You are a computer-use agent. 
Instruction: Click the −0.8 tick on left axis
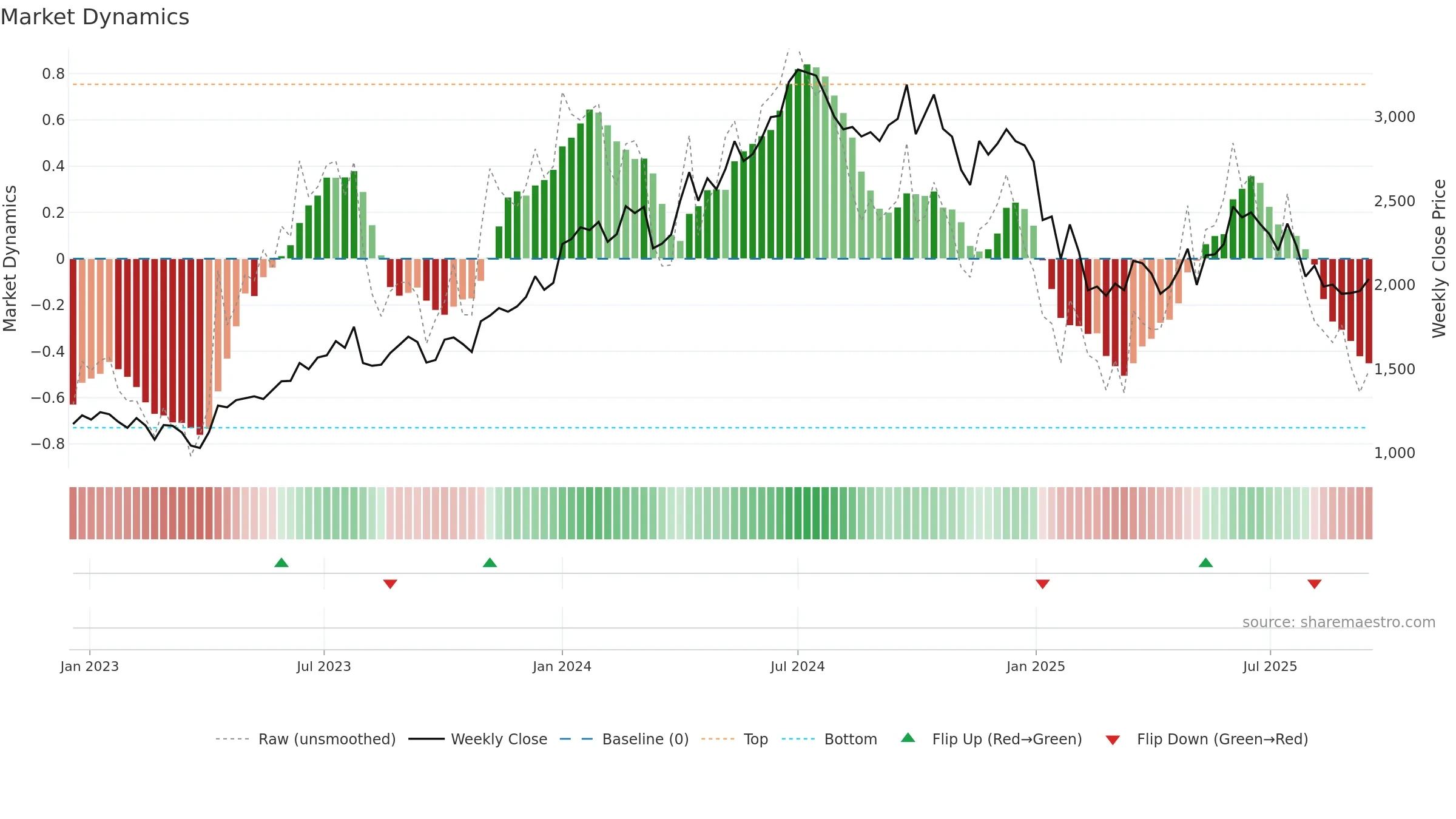(48, 444)
